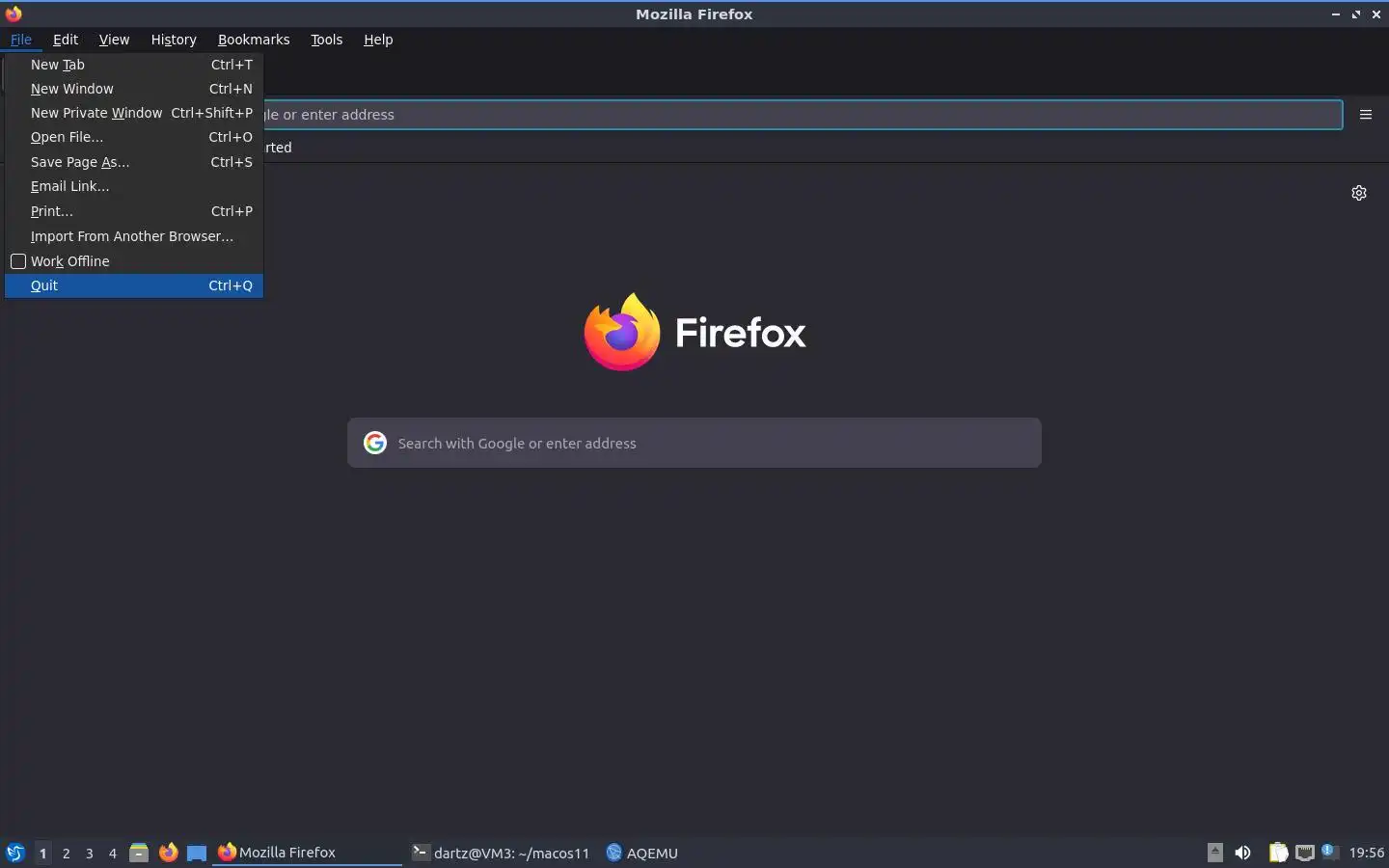
Task: Select Open File... menu entry
Action: point(134,137)
